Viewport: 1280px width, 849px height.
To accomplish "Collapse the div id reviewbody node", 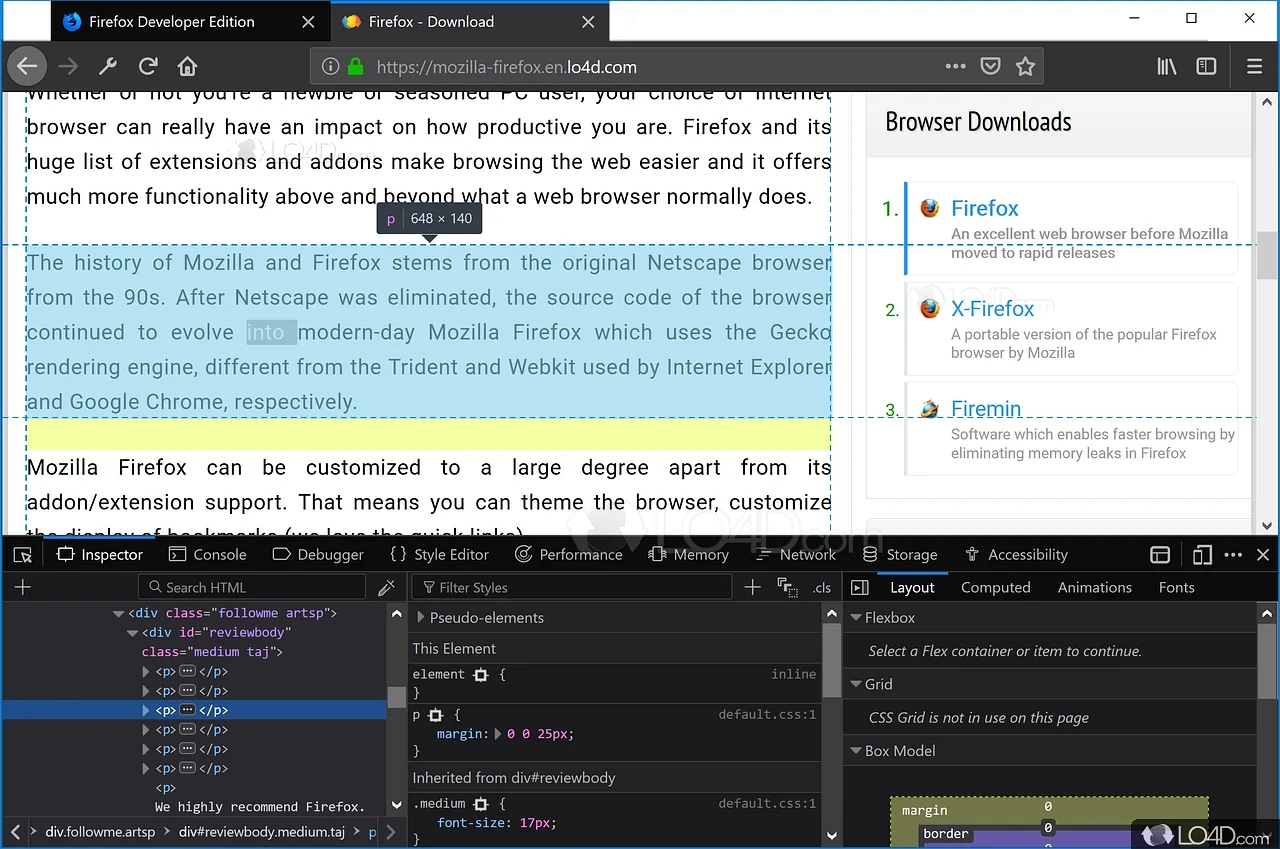I will (132, 633).
